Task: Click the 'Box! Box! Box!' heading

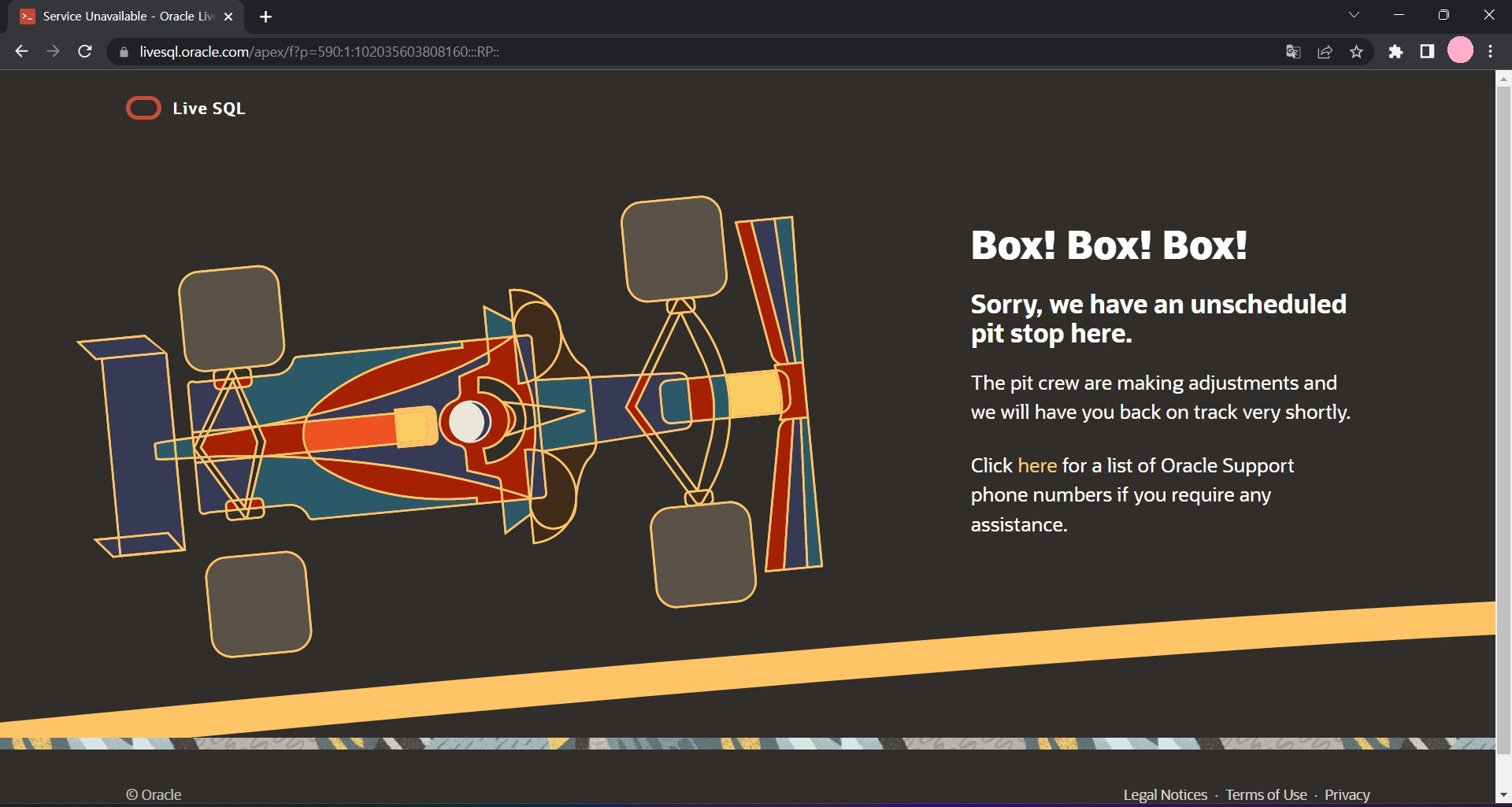Action: [x=1109, y=245]
